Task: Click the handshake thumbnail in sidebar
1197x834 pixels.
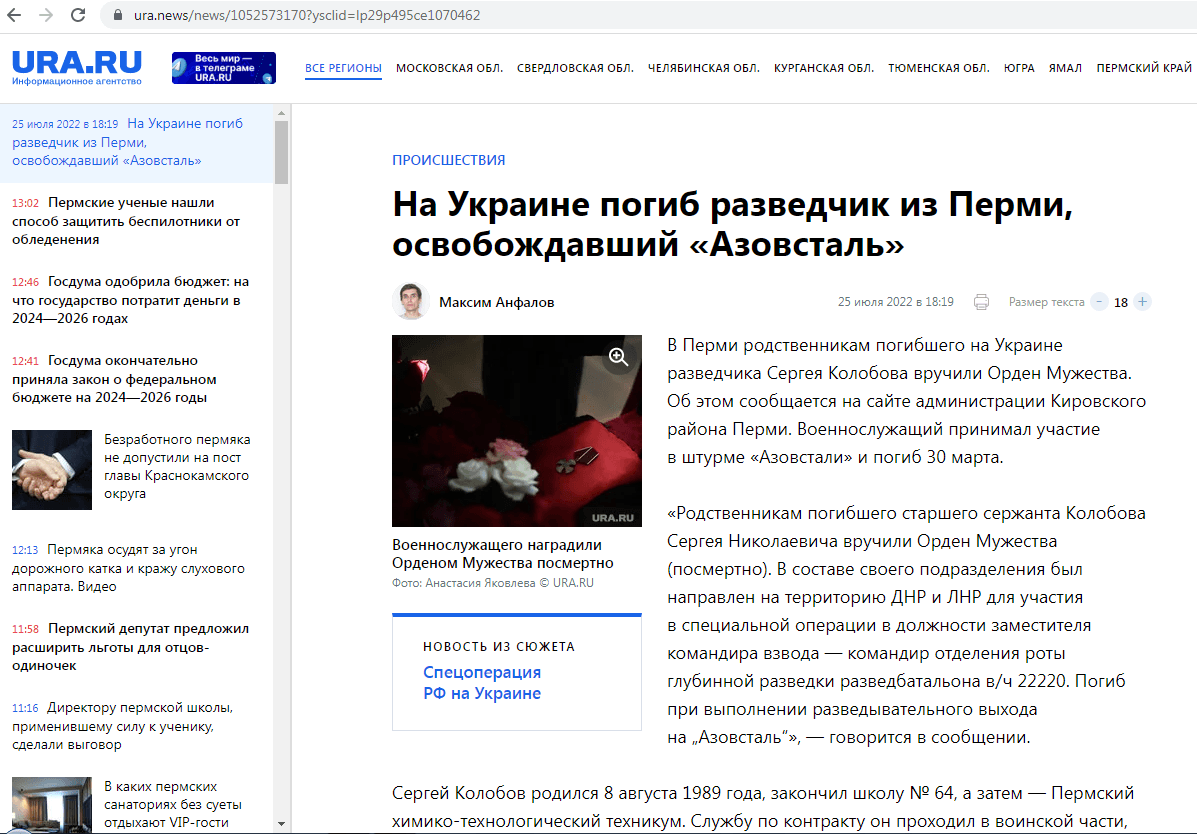Action: (52, 470)
